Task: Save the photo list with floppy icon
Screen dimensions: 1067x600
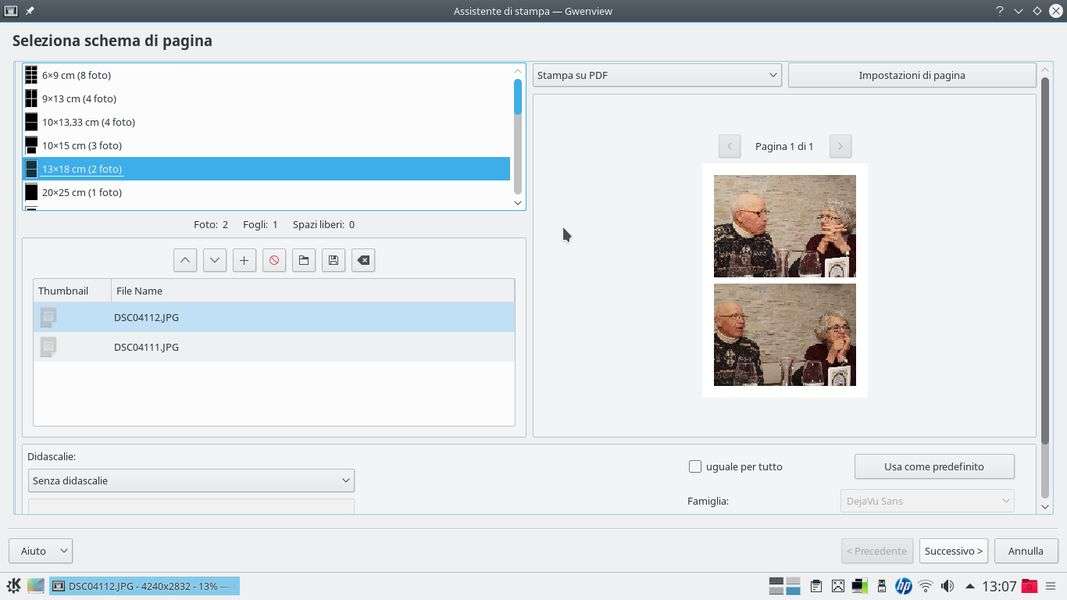Action: click(x=334, y=260)
